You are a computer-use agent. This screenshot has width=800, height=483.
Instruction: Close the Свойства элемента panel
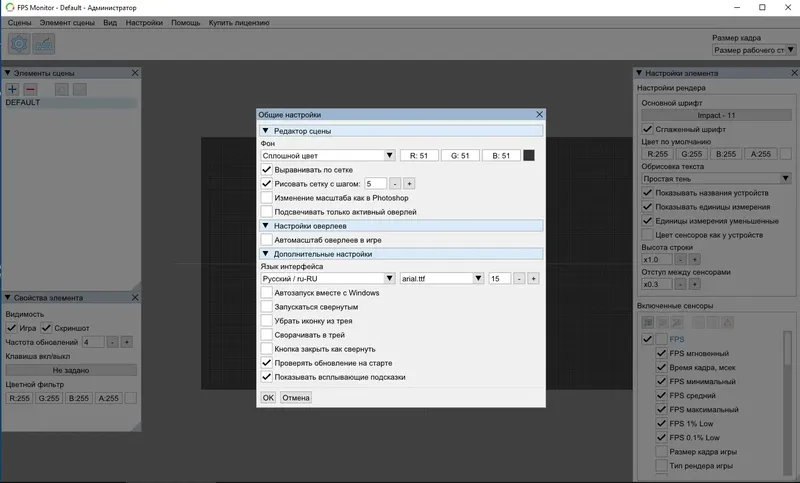(135, 297)
